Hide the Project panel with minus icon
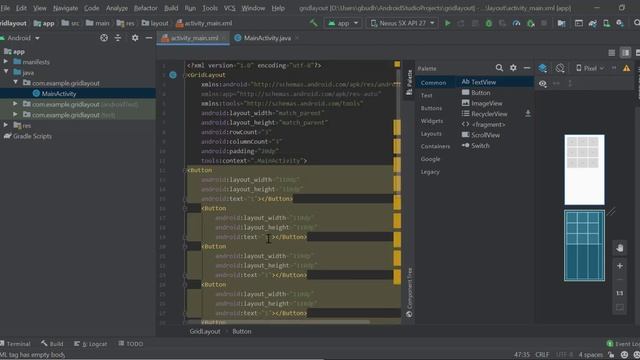The image size is (640, 360). (x=149, y=38)
